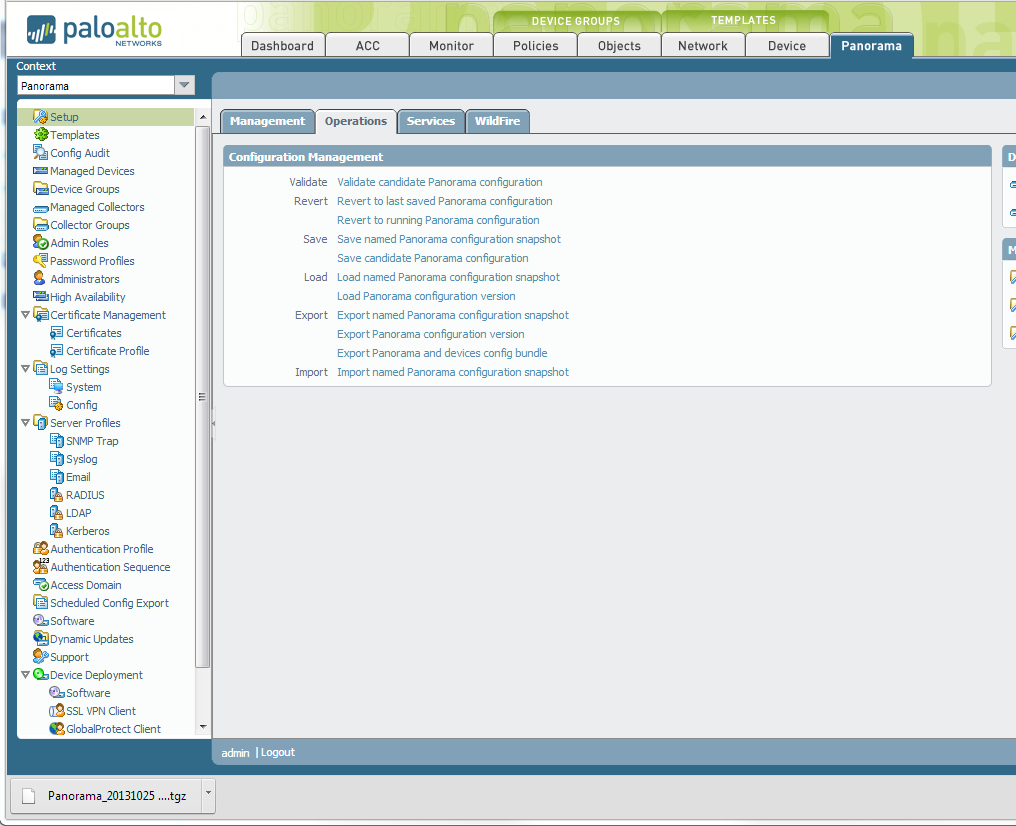Image resolution: width=1016 pixels, height=826 pixels.
Task: Open the Policies top tab
Action: point(536,45)
